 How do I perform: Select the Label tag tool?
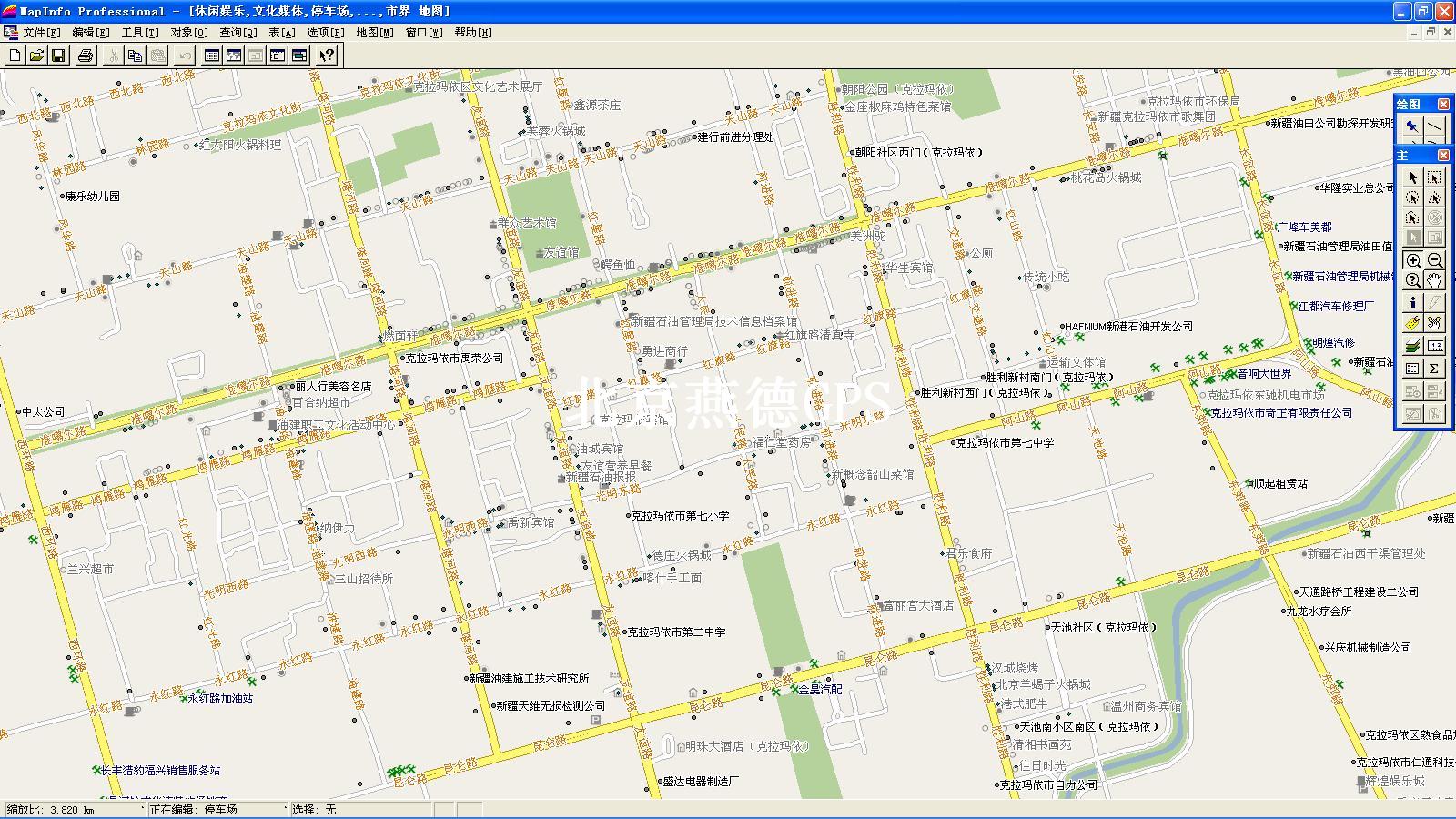tap(1412, 323)
